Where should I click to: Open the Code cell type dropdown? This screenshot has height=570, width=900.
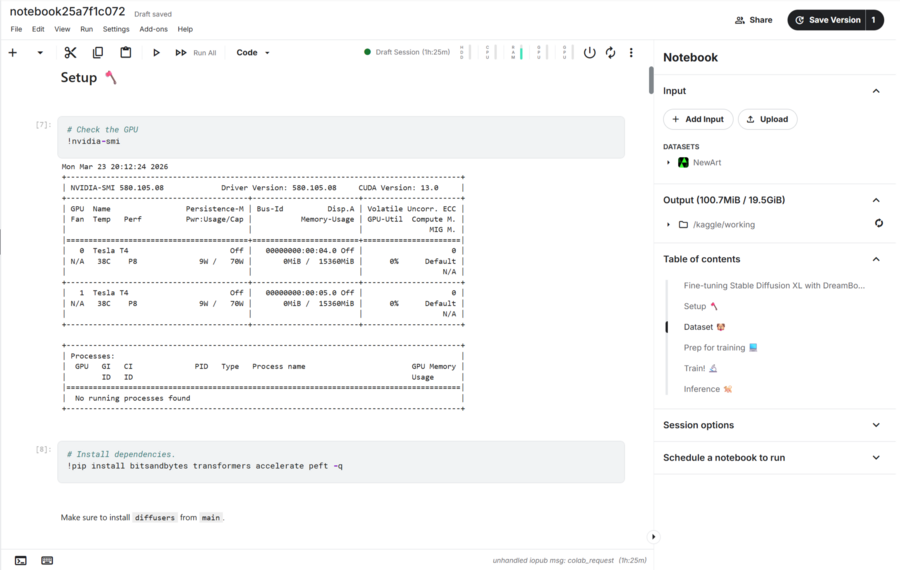click(253, 52)
